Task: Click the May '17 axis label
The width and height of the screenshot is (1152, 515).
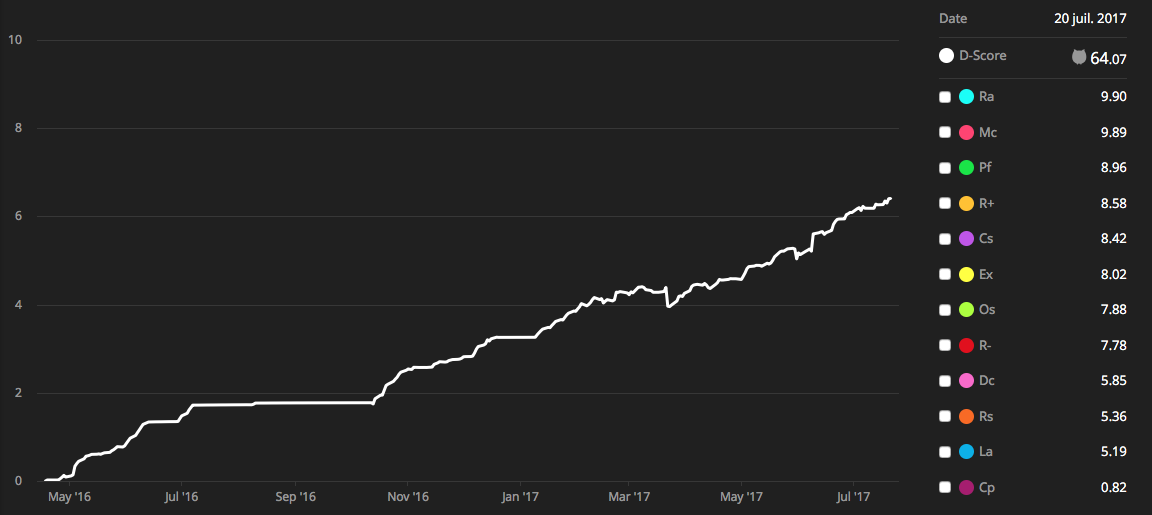Action: pos(742,497)
